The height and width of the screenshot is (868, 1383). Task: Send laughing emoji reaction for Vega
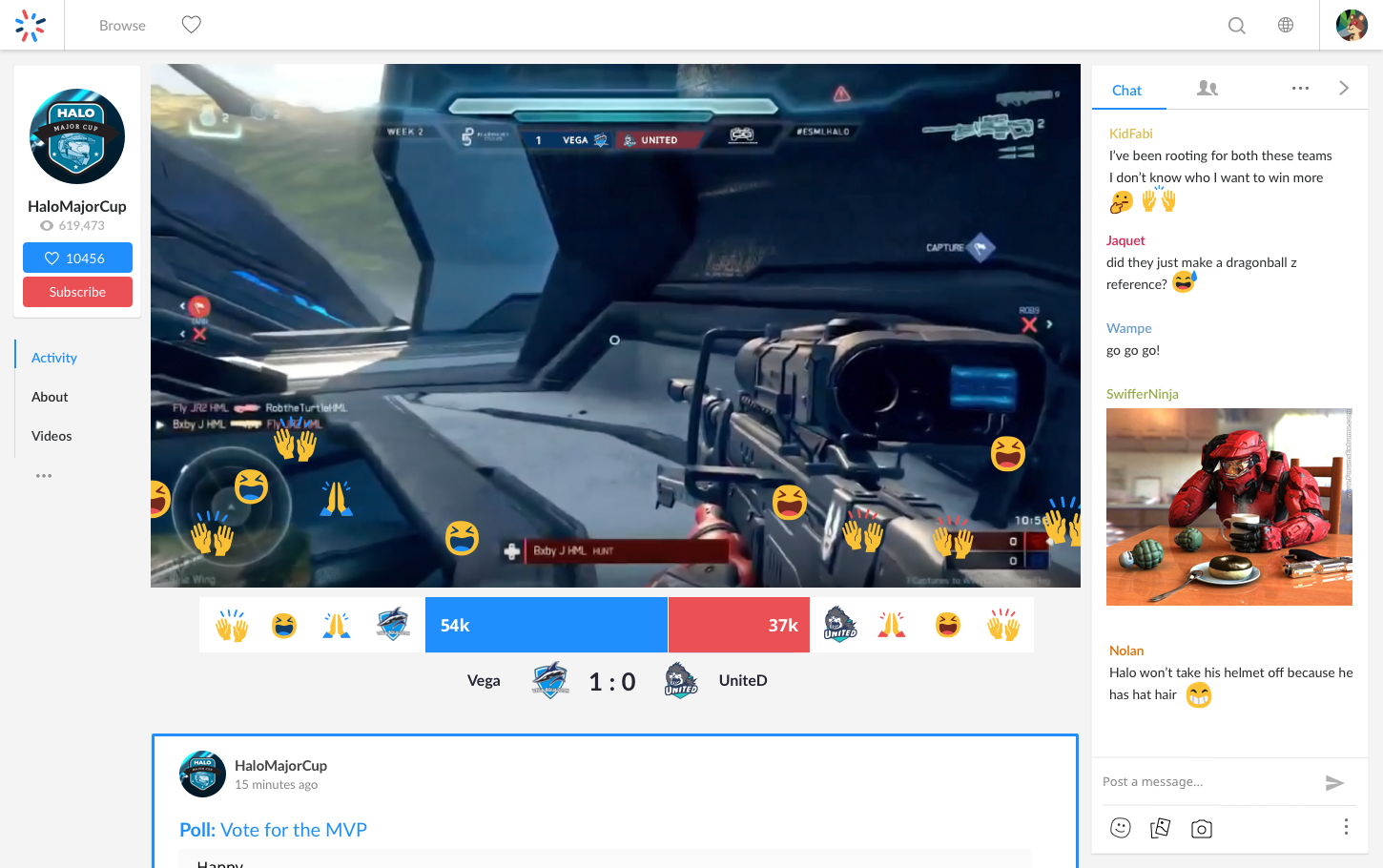point(284,626)
